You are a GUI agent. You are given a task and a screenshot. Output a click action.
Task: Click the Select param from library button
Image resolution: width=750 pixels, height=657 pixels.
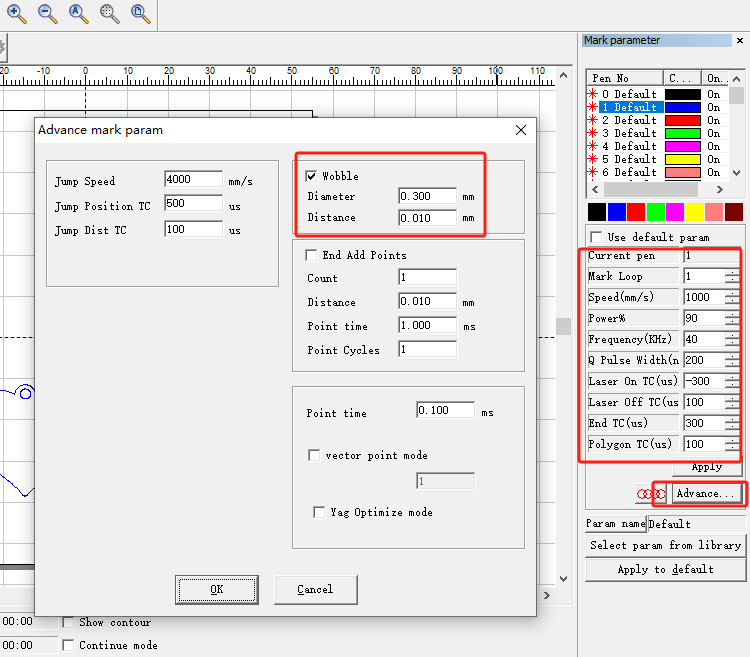click(x=665, y=545)
